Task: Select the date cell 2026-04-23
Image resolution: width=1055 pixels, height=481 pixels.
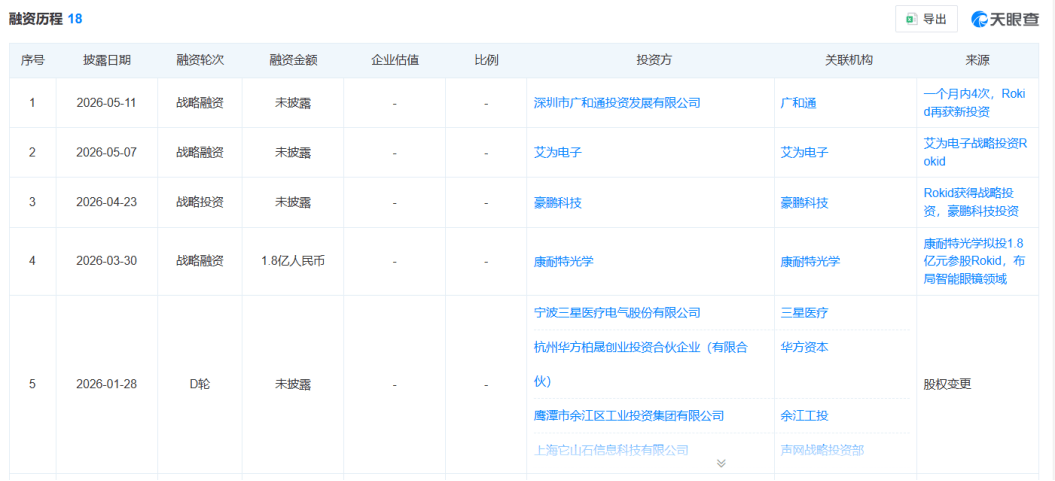Action: (x=106, y=202)
